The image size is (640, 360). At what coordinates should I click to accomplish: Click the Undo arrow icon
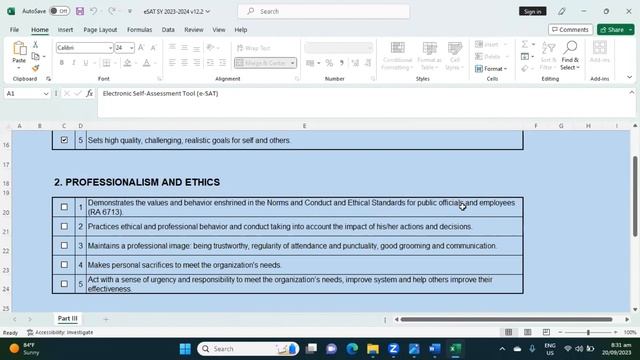(x=93, y=11)
